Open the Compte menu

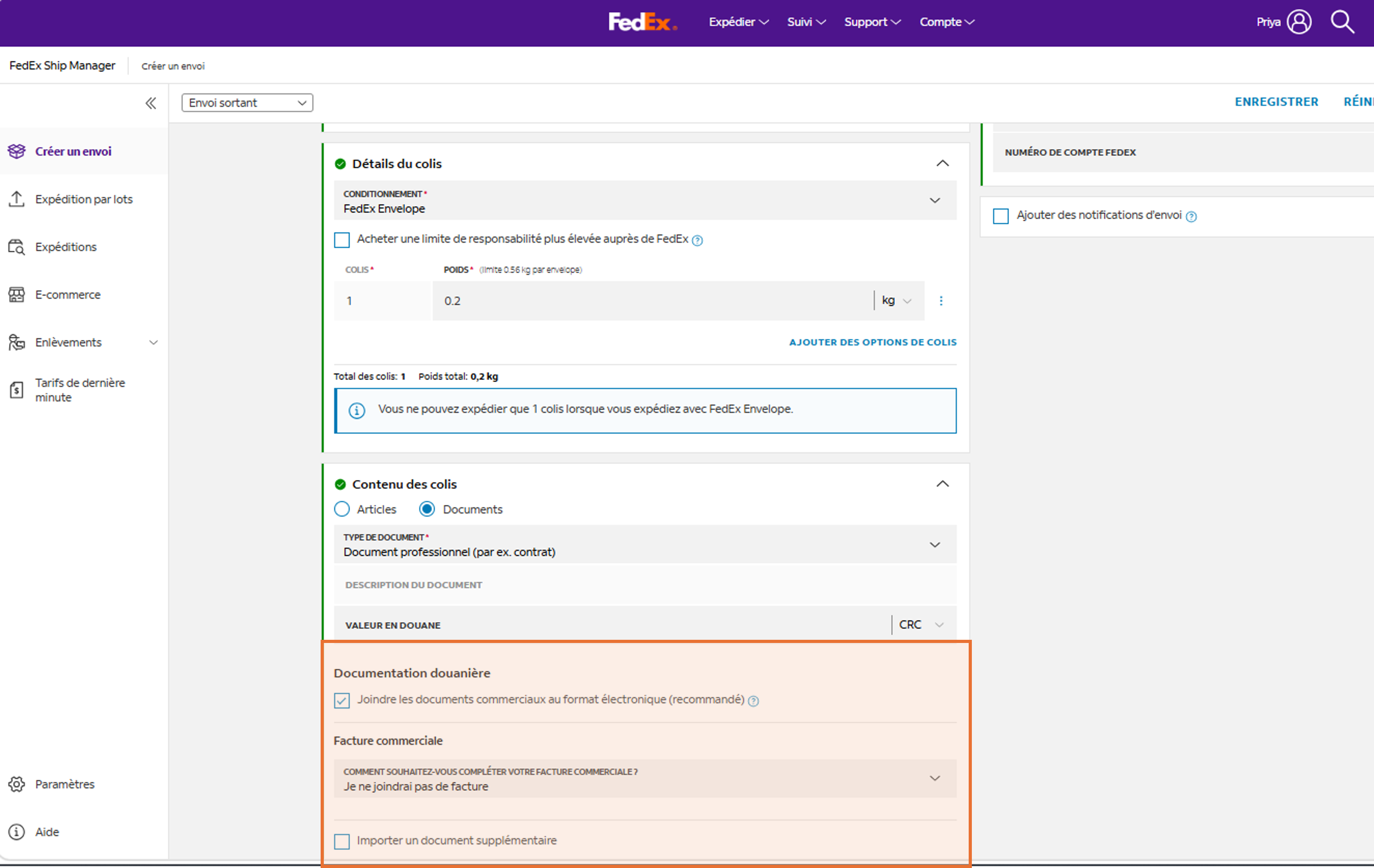pos(947,22)
